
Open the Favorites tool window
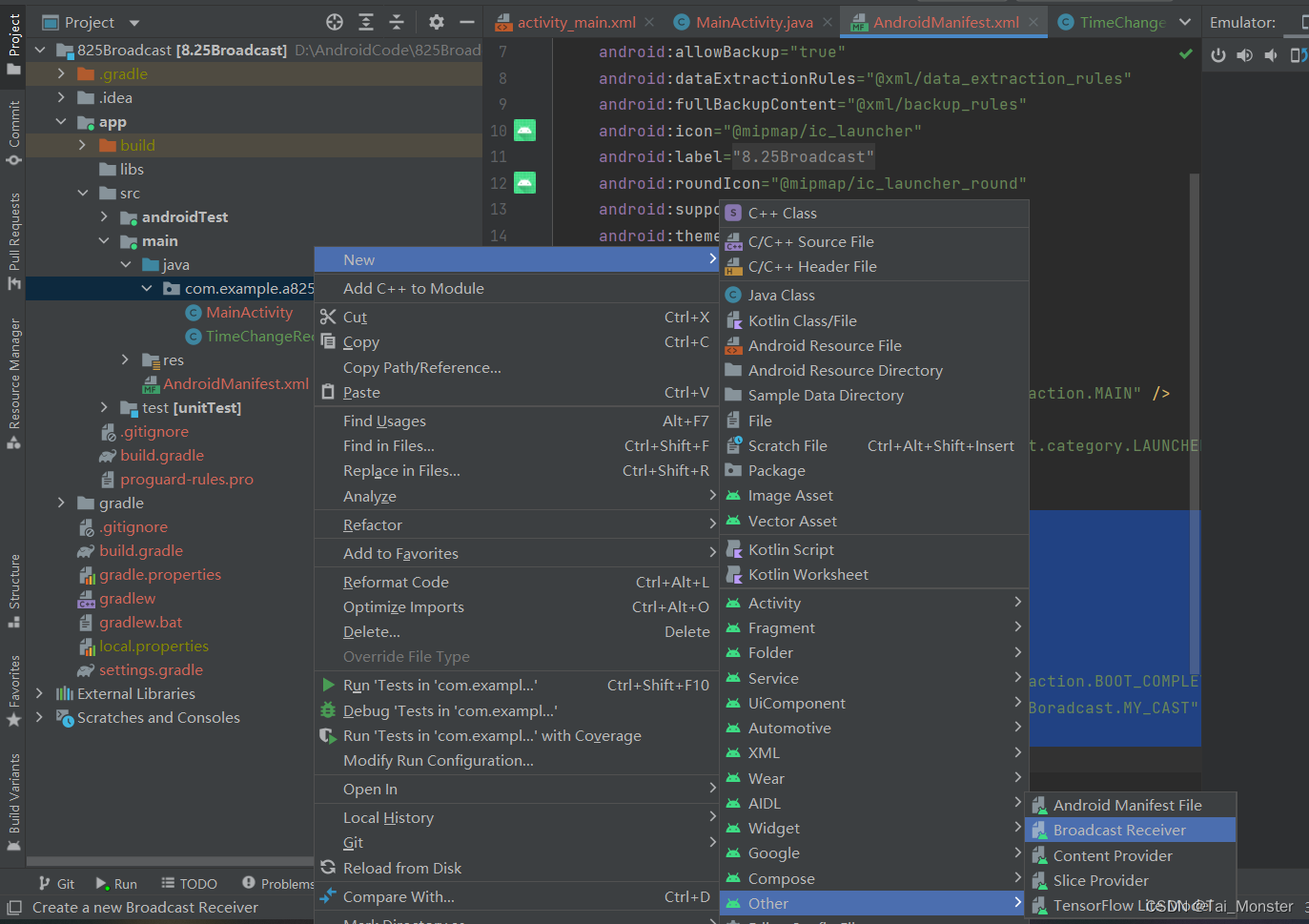[x=13, y=690]
